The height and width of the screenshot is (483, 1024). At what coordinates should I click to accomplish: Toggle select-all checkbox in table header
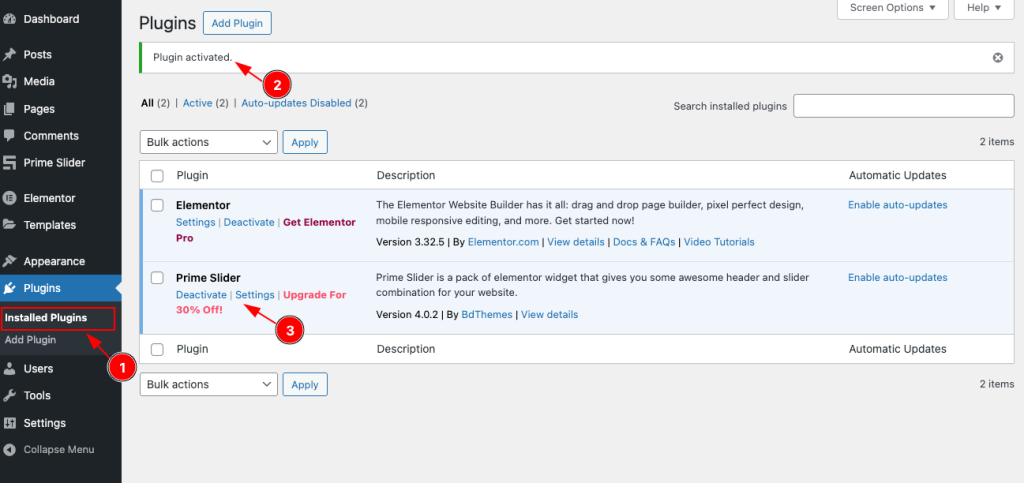157,176
